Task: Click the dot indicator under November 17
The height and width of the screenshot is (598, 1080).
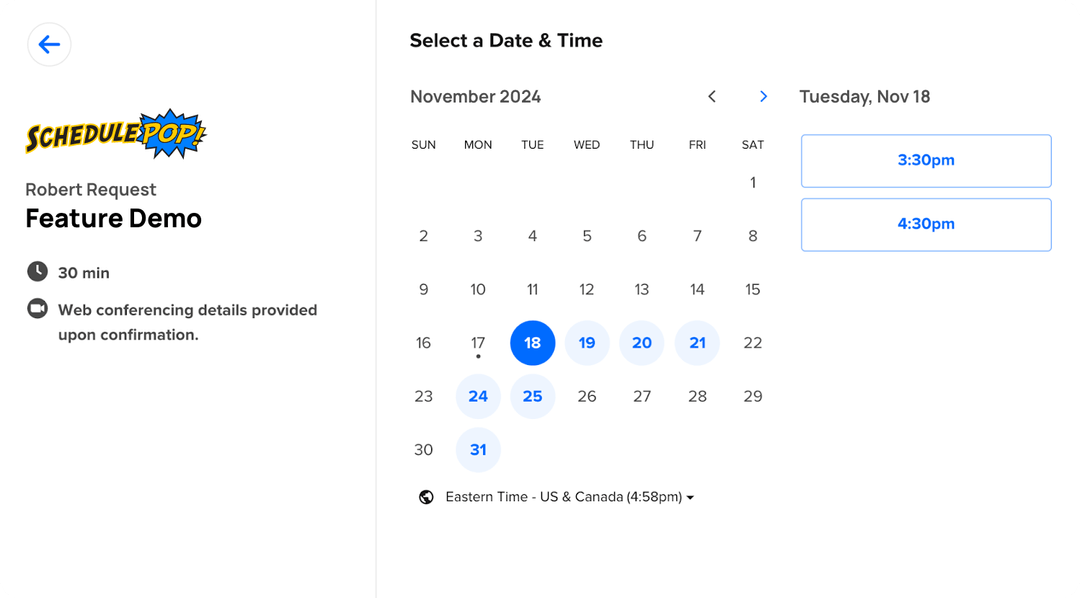Action: [x=478, y=356]
